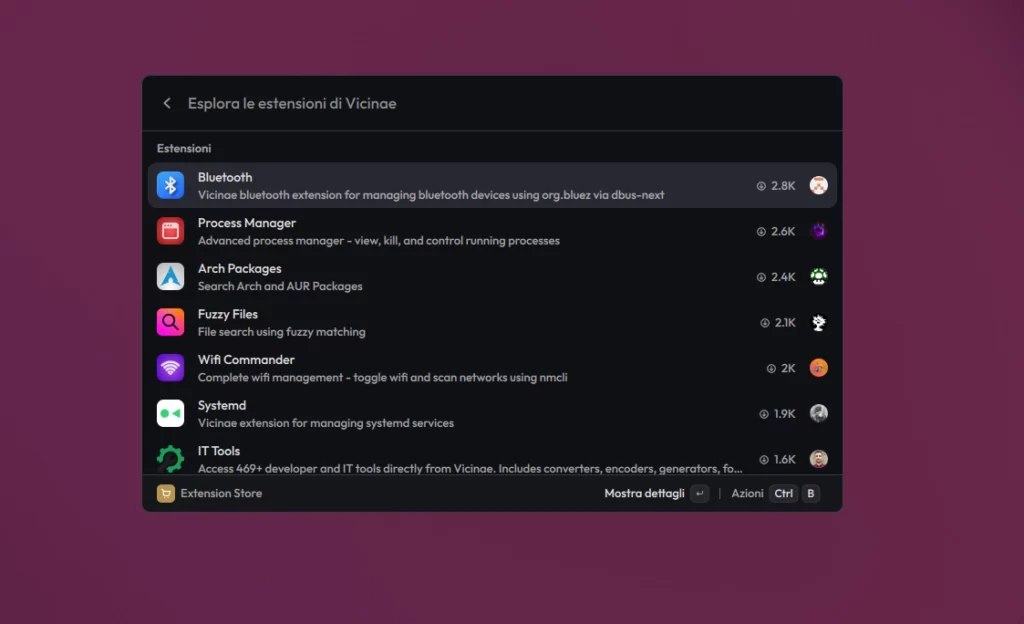This screenshot has width=1024, height=624.
Task: Click the download icon beside 2.6K
Action: [761, 232]
